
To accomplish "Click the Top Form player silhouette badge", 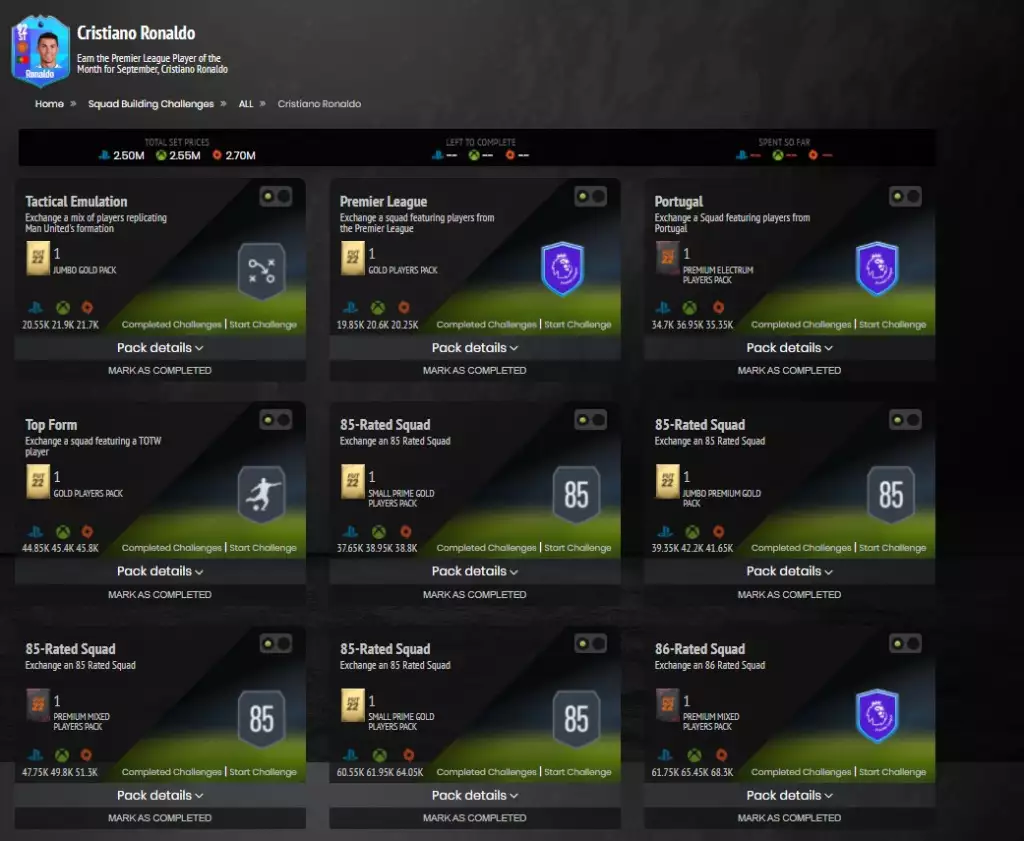I will coord(261,493).
